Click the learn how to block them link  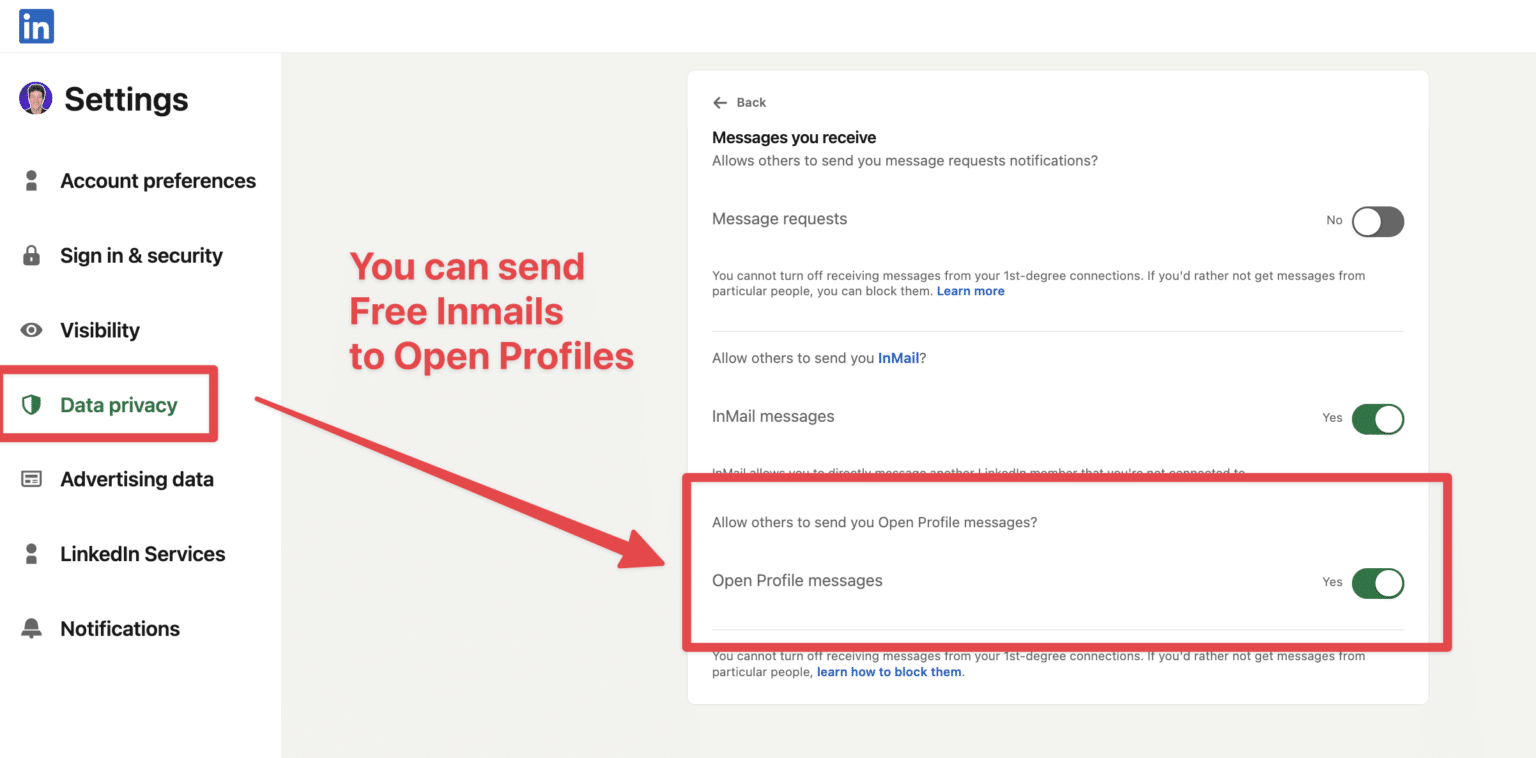[888, 671]
